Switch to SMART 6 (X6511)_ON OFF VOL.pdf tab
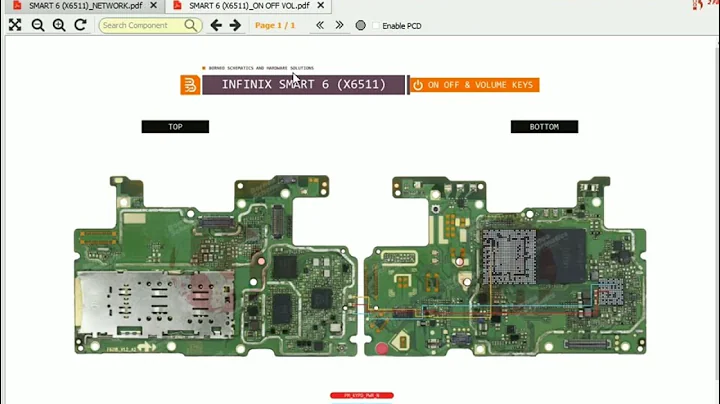 pyautogui.click(x=249, y=6)
